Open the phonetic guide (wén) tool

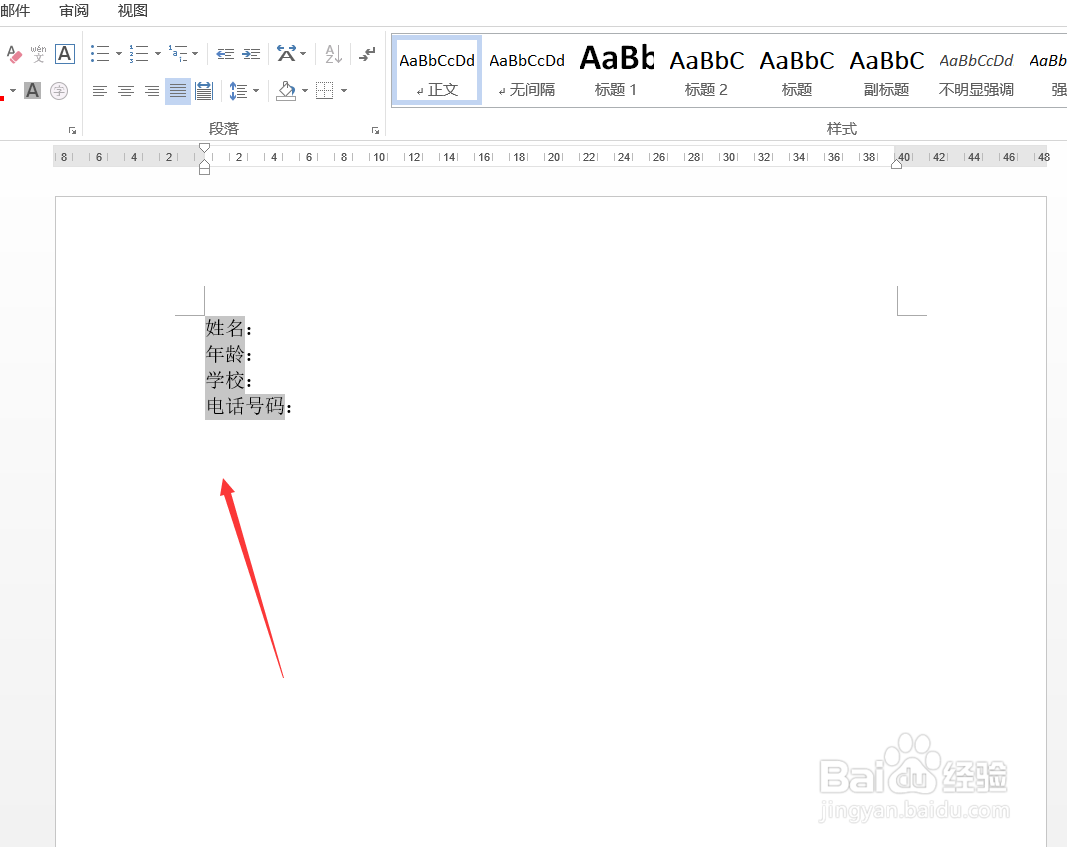pyautogui.click(x=38, y=54)
